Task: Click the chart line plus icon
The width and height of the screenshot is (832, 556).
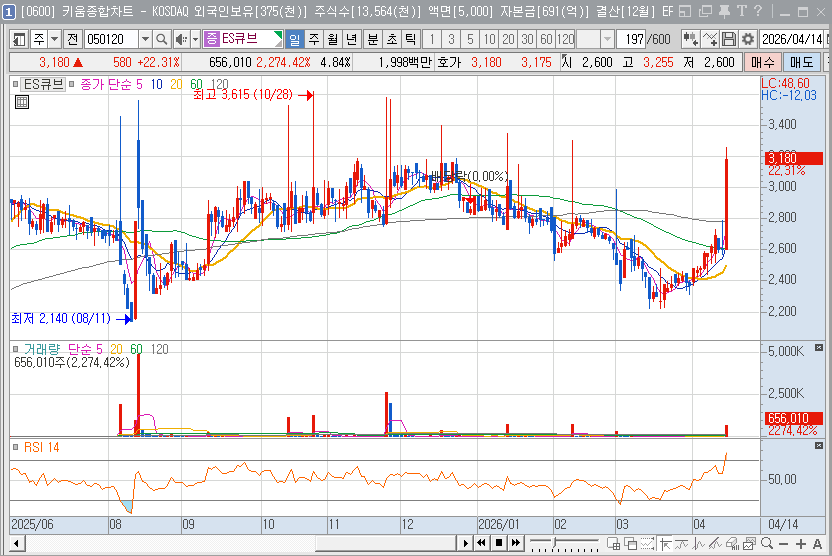Action: 709,39
